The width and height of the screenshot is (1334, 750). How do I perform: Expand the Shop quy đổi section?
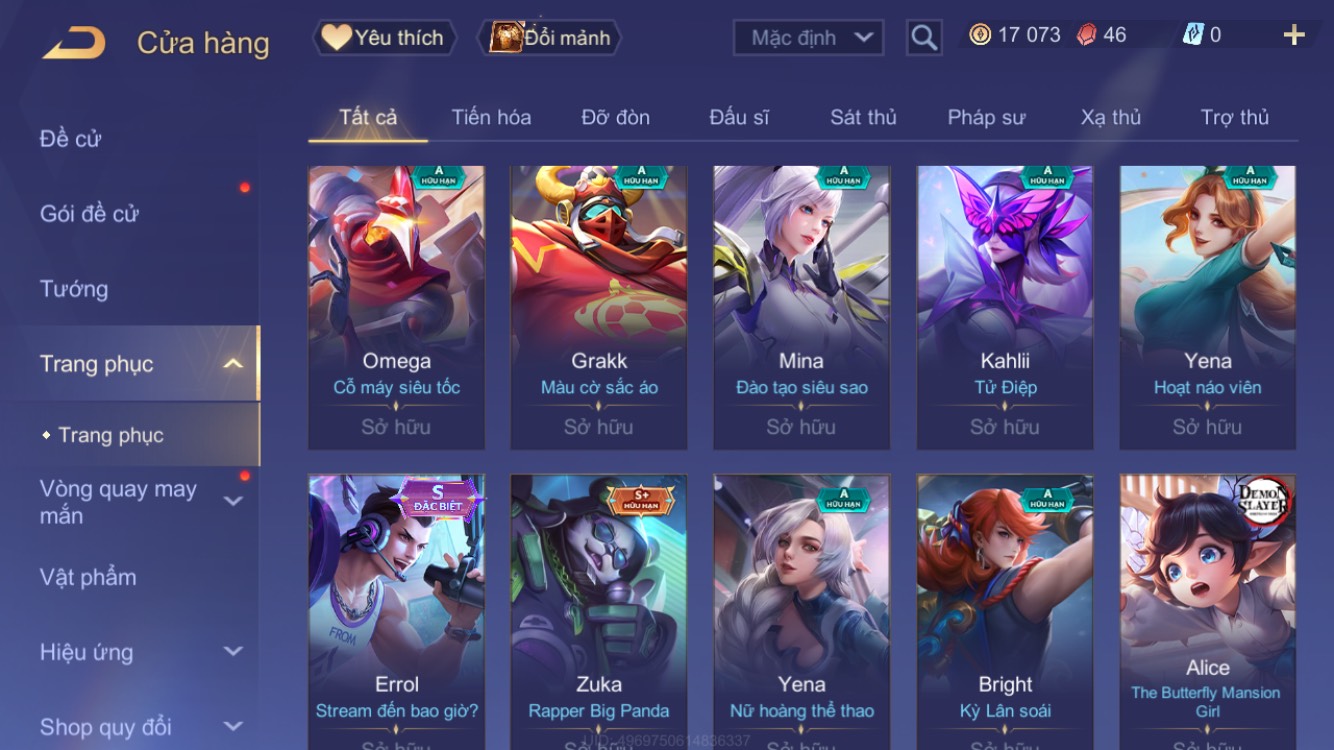point(233,727)
